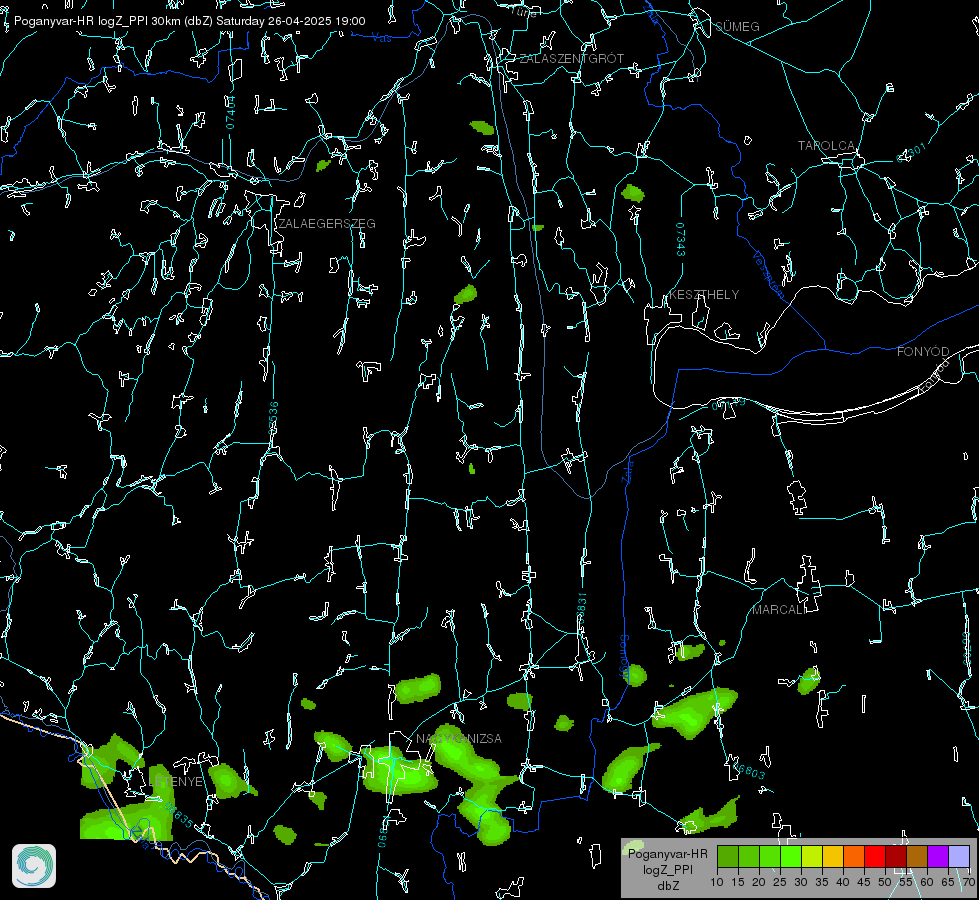Select the brown 55–60 dBZ legend swatch
The width and height of the screenshot is (979, 900).
coord(917,856)
